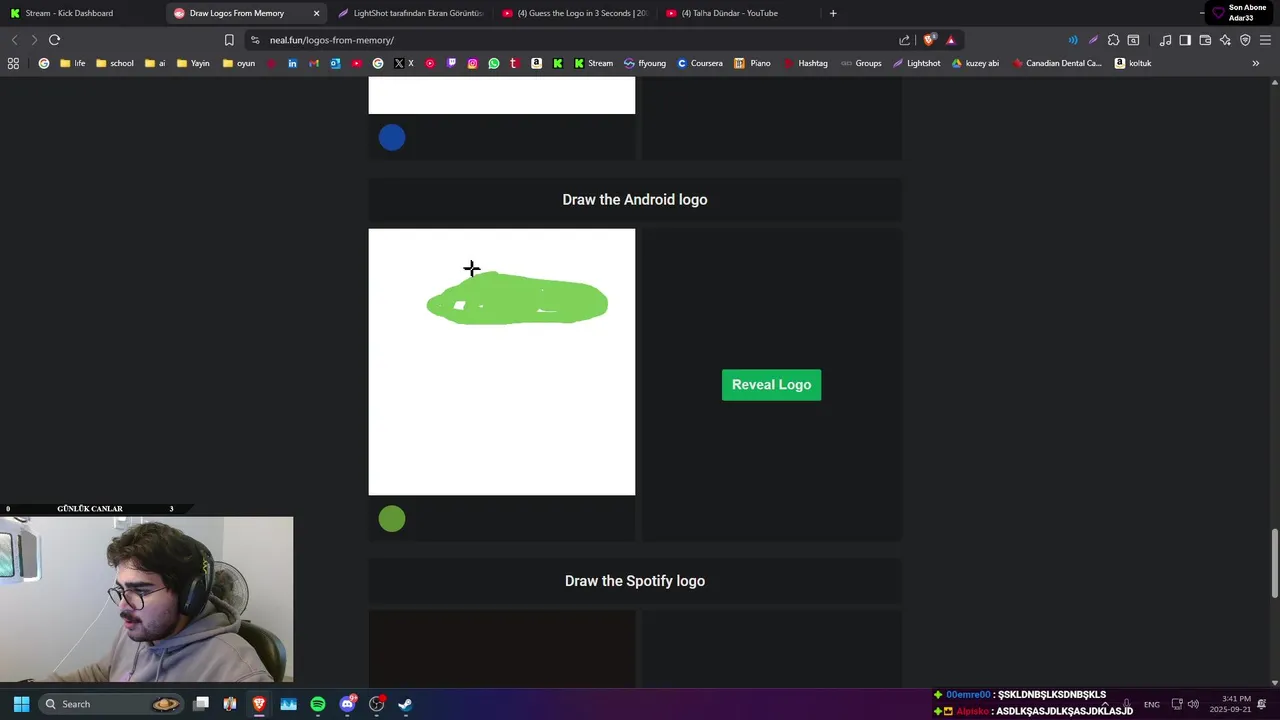This screenshot has height=720, width=1280.
Task: Open the Outlook bookmark icon
Action: (335, 63)
